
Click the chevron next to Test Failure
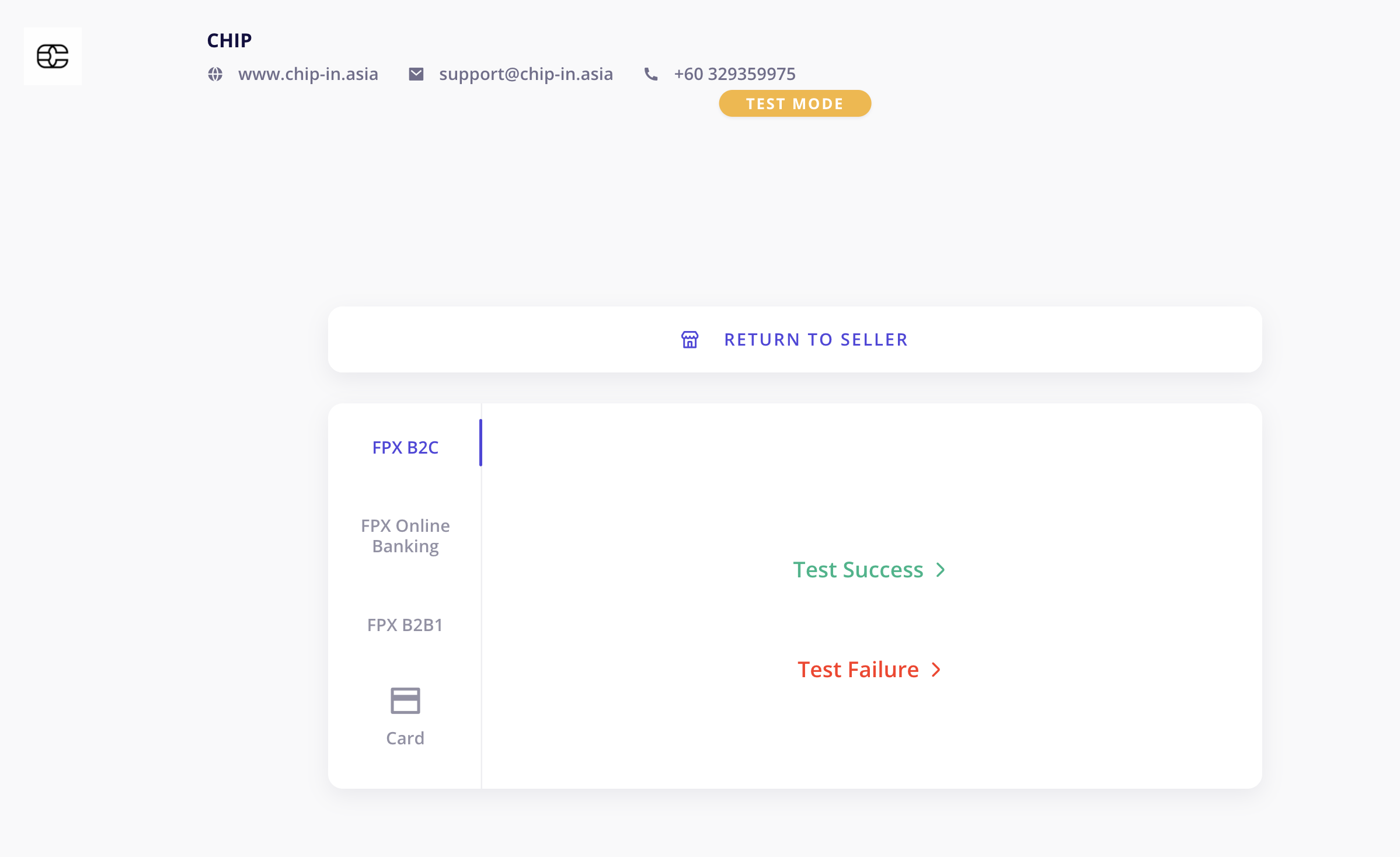[x=936, y=670]
